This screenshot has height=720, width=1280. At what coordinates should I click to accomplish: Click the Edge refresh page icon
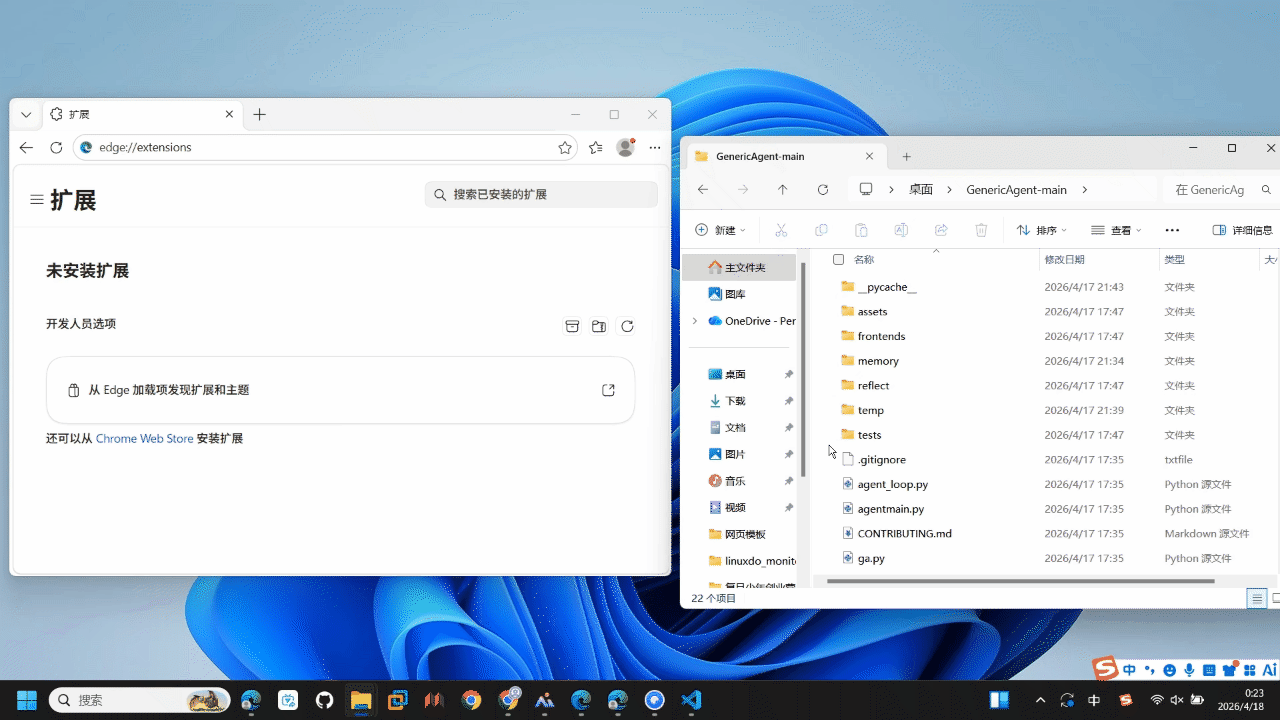56,147
